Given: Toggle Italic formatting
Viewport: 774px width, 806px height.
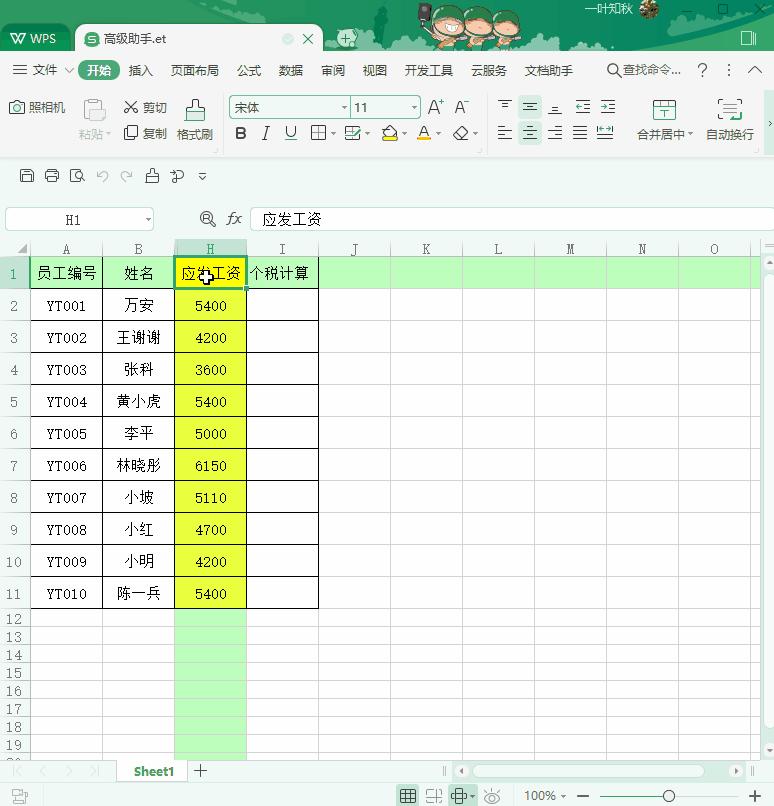Looking at the screenshot, I should (x=266, y=134).
